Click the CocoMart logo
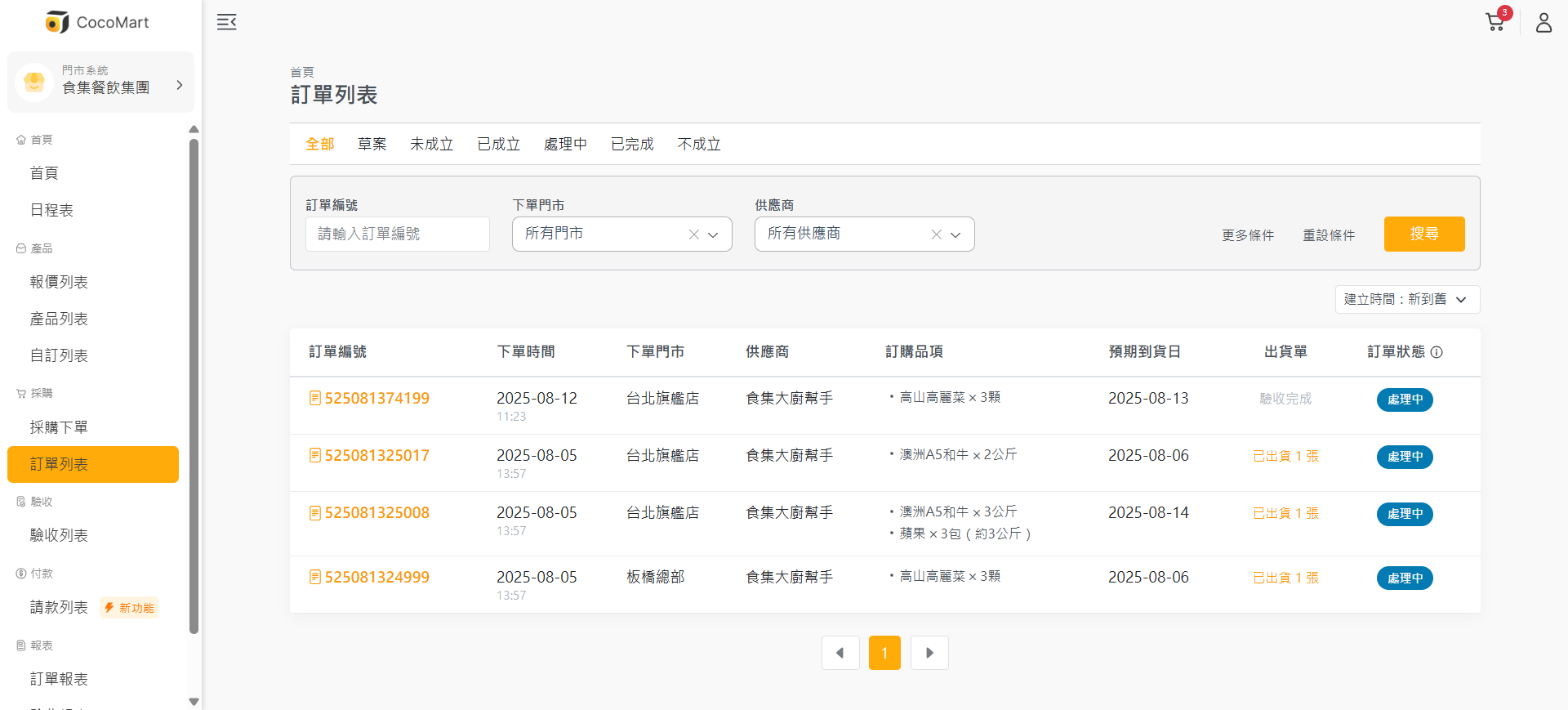The width and height of the screenshot is (1568, 710). (x=98, y=22)
